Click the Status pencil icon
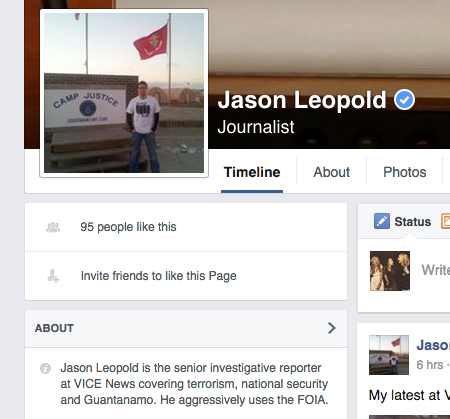 point(382,221)
